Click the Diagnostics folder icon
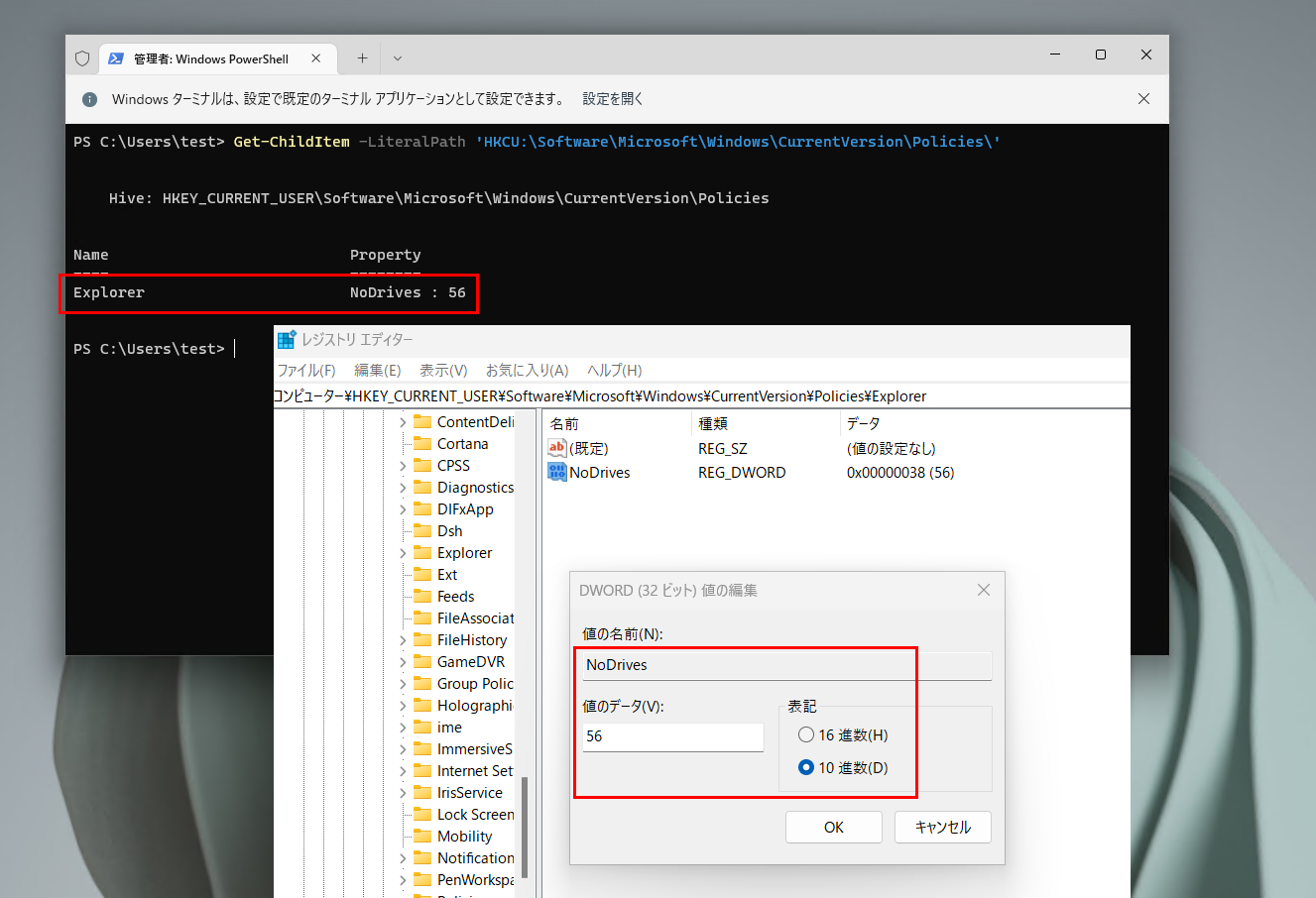Viewport: 1316px width, 898px height. pyautogui.click(x=422, y=487)
